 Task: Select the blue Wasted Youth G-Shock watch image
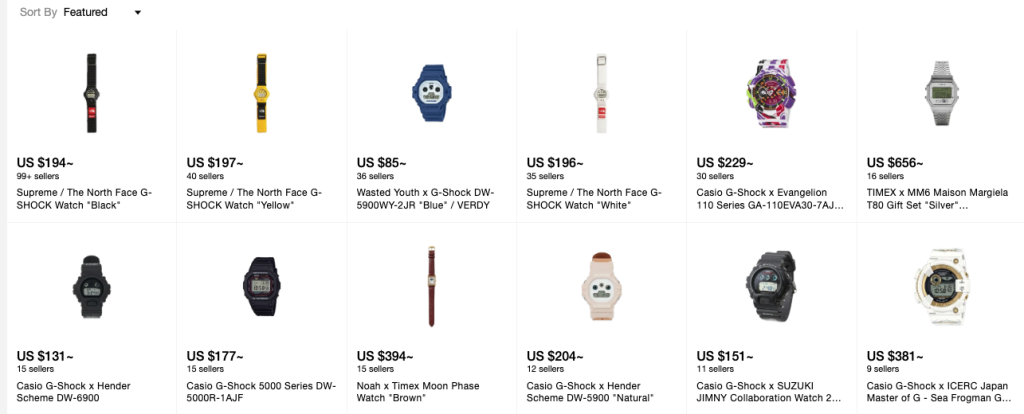(x=431, y=92)
